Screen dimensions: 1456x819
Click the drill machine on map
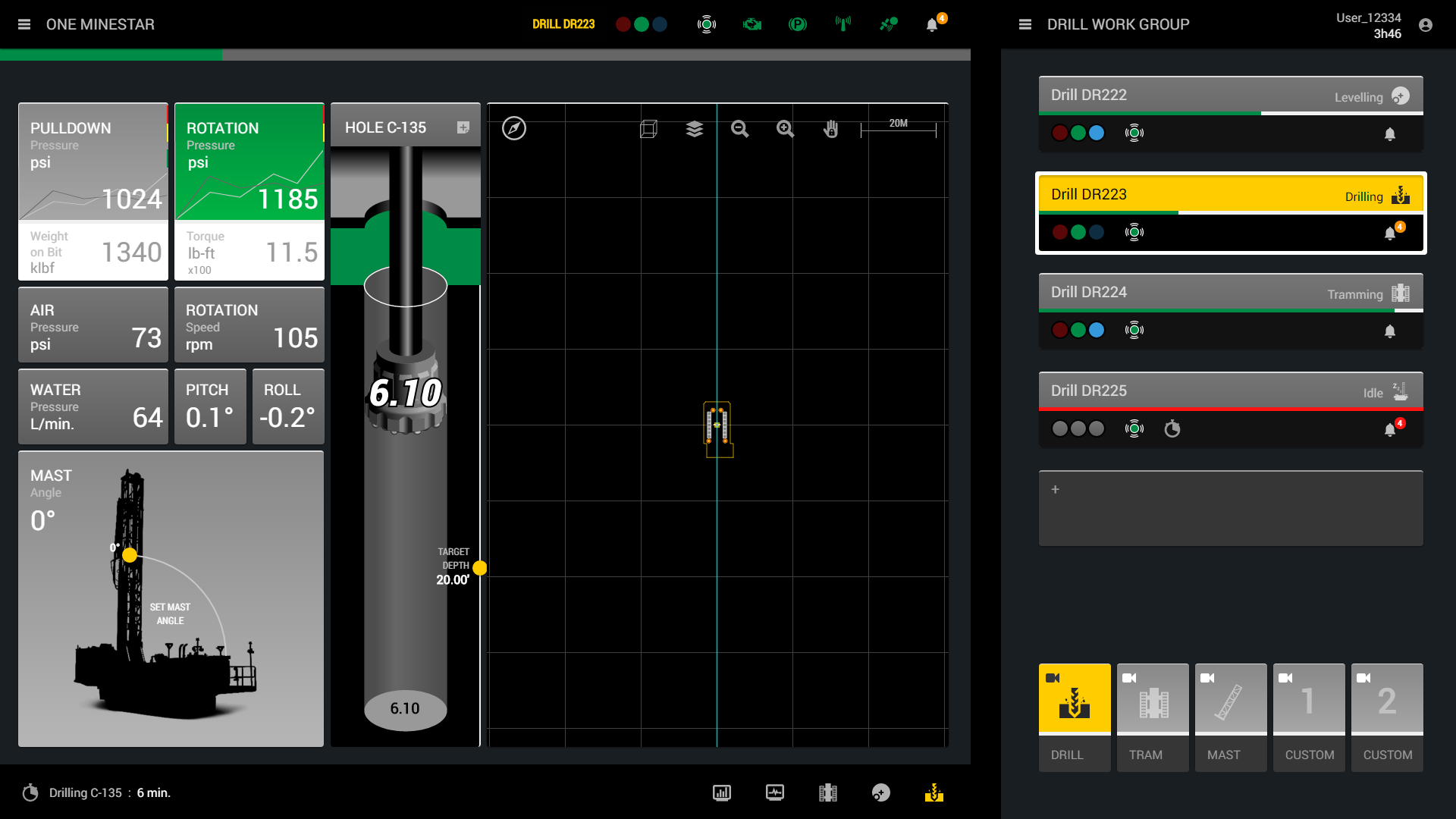[x=717, y=428]
